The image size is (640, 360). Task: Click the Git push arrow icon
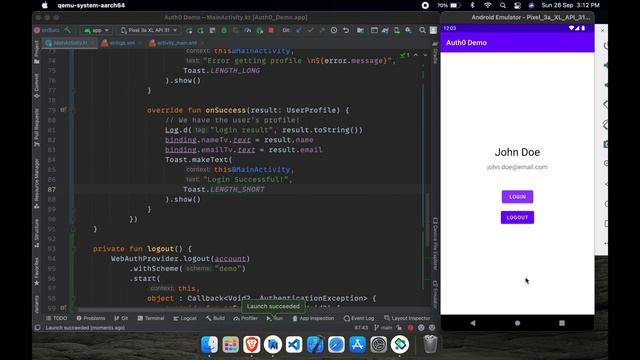click(x=322, y=30)
